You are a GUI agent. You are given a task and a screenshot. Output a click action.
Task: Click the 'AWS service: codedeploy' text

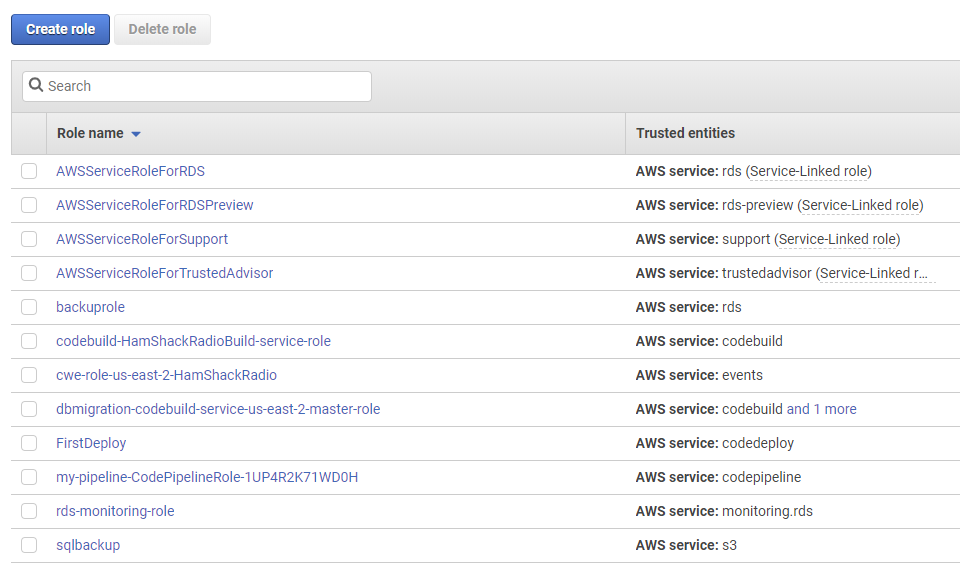coord(715,443)
